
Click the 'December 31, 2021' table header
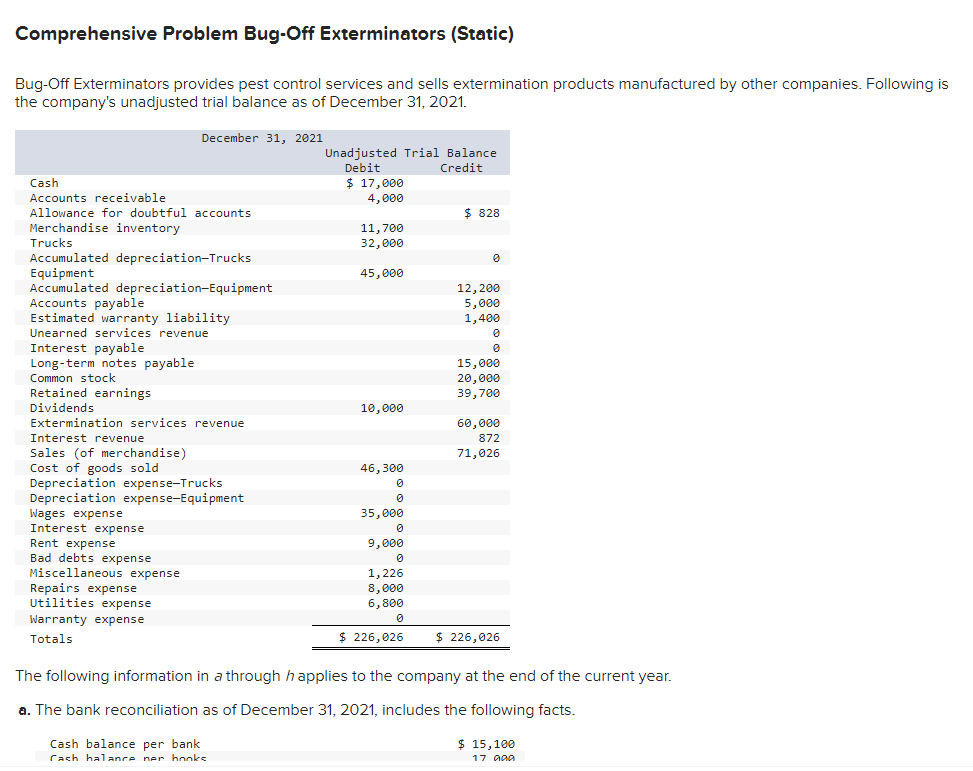(262, 138)
